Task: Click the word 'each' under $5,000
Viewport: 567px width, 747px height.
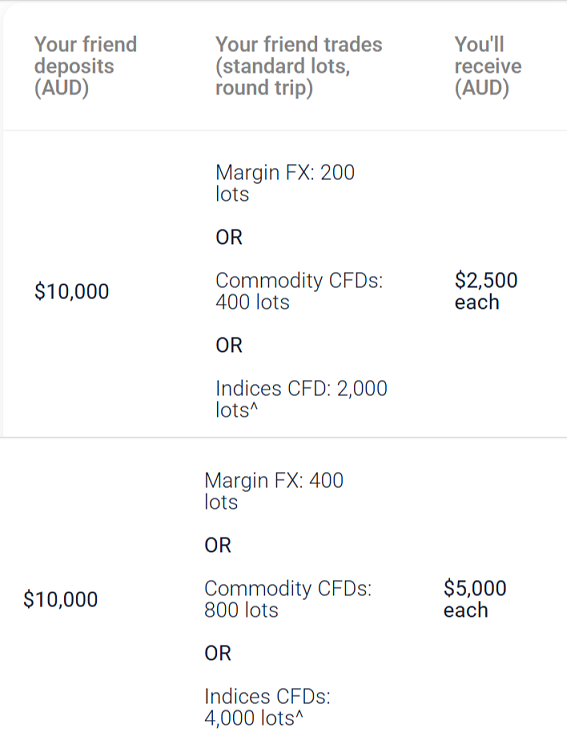Action: 466,610
